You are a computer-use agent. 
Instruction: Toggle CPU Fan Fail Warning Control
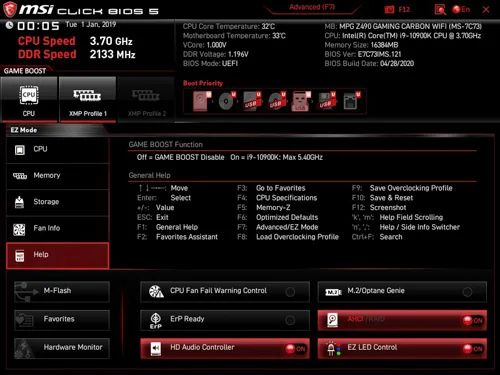[225, 291]
